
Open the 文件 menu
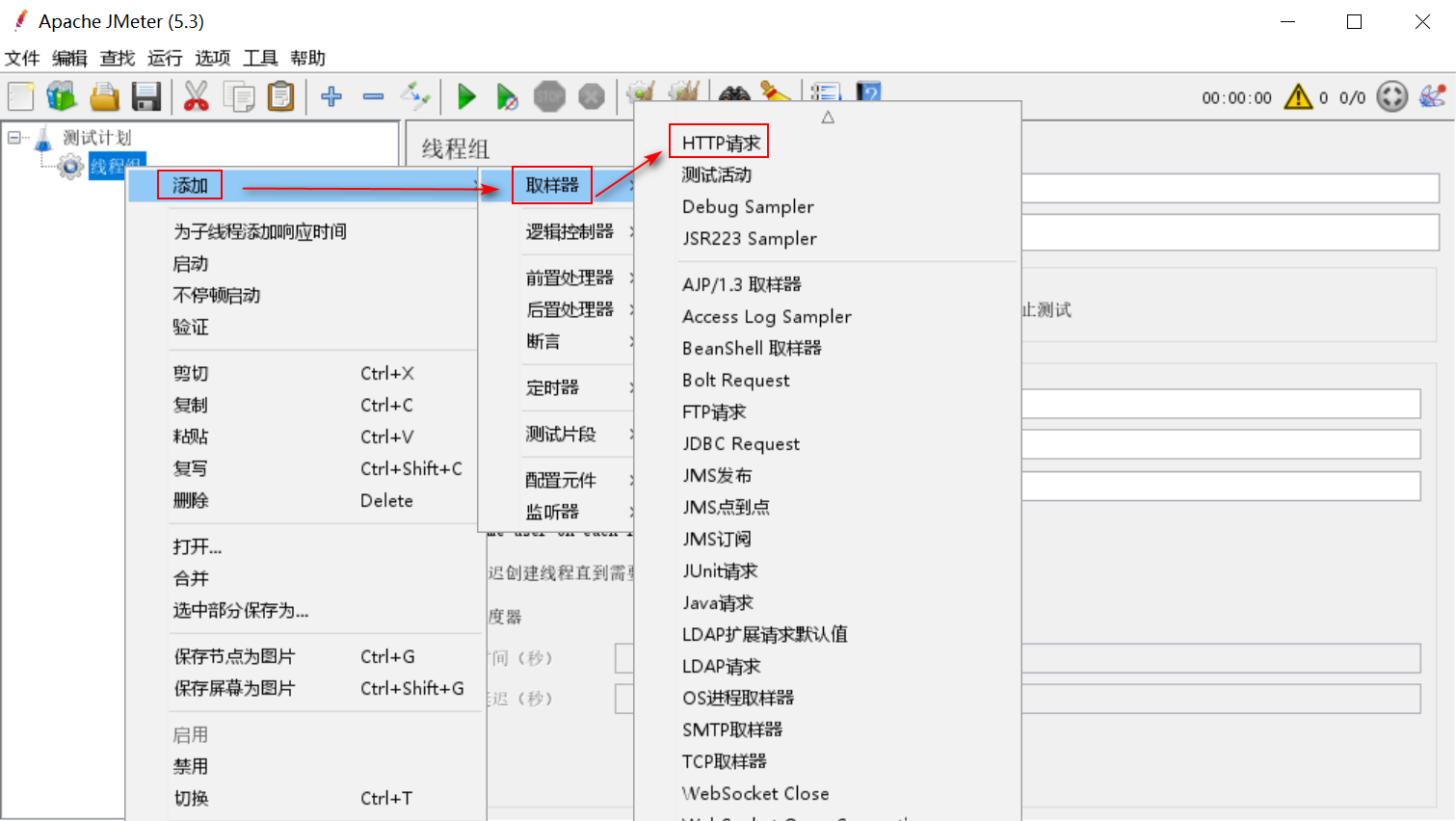click(x=22, y=58)
